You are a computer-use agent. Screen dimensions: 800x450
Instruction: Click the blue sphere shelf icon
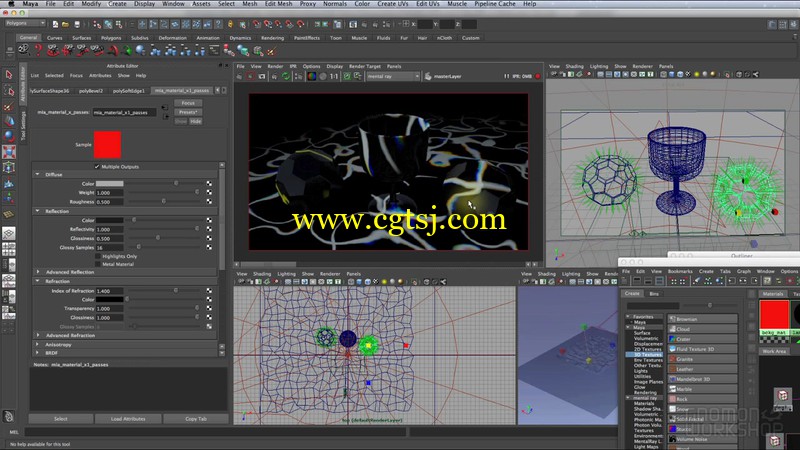pyautogui.click(x=140, y=50)
